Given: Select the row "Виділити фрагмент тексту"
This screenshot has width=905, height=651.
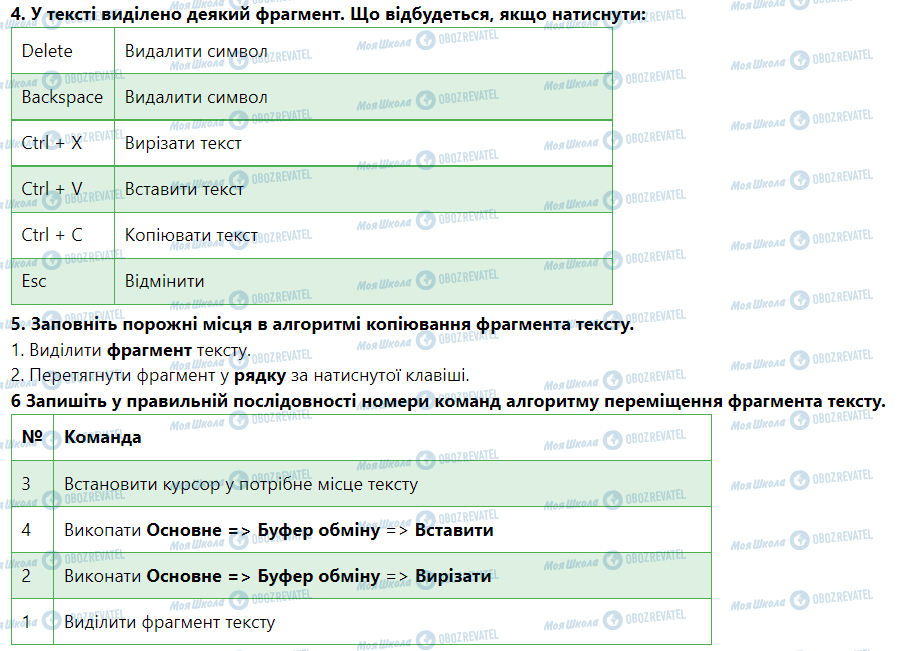Looking at the screenshot, I should click(x=169, y=622).
